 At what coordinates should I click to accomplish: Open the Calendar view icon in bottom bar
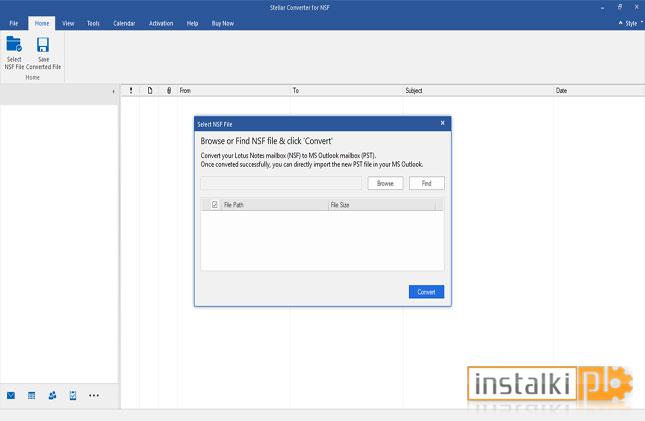pos(32,395)
